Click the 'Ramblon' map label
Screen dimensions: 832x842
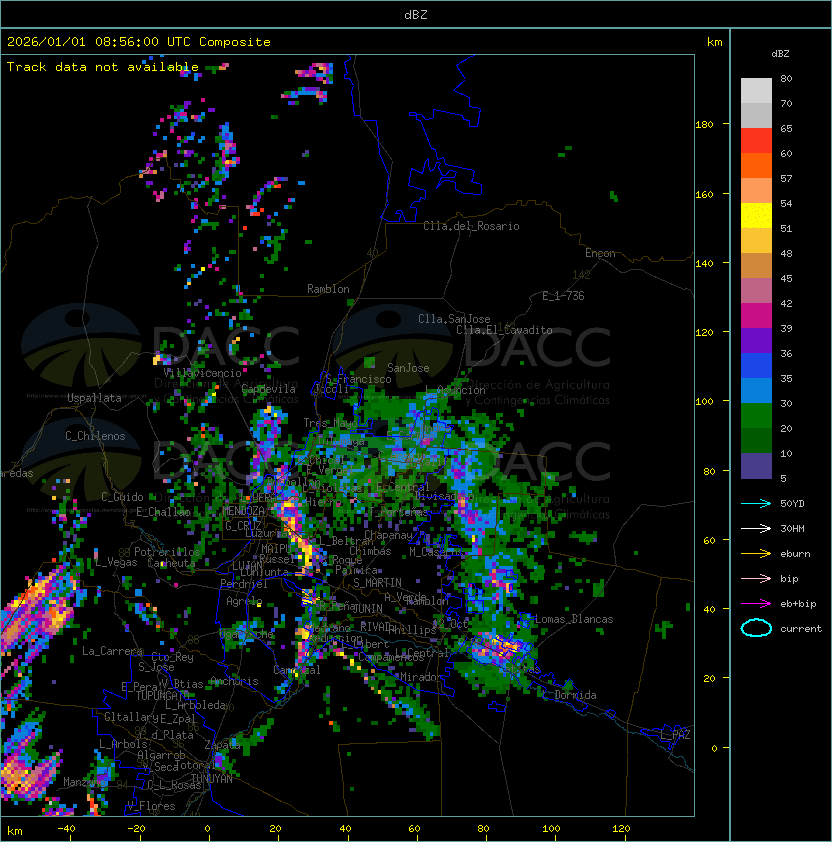328,289
